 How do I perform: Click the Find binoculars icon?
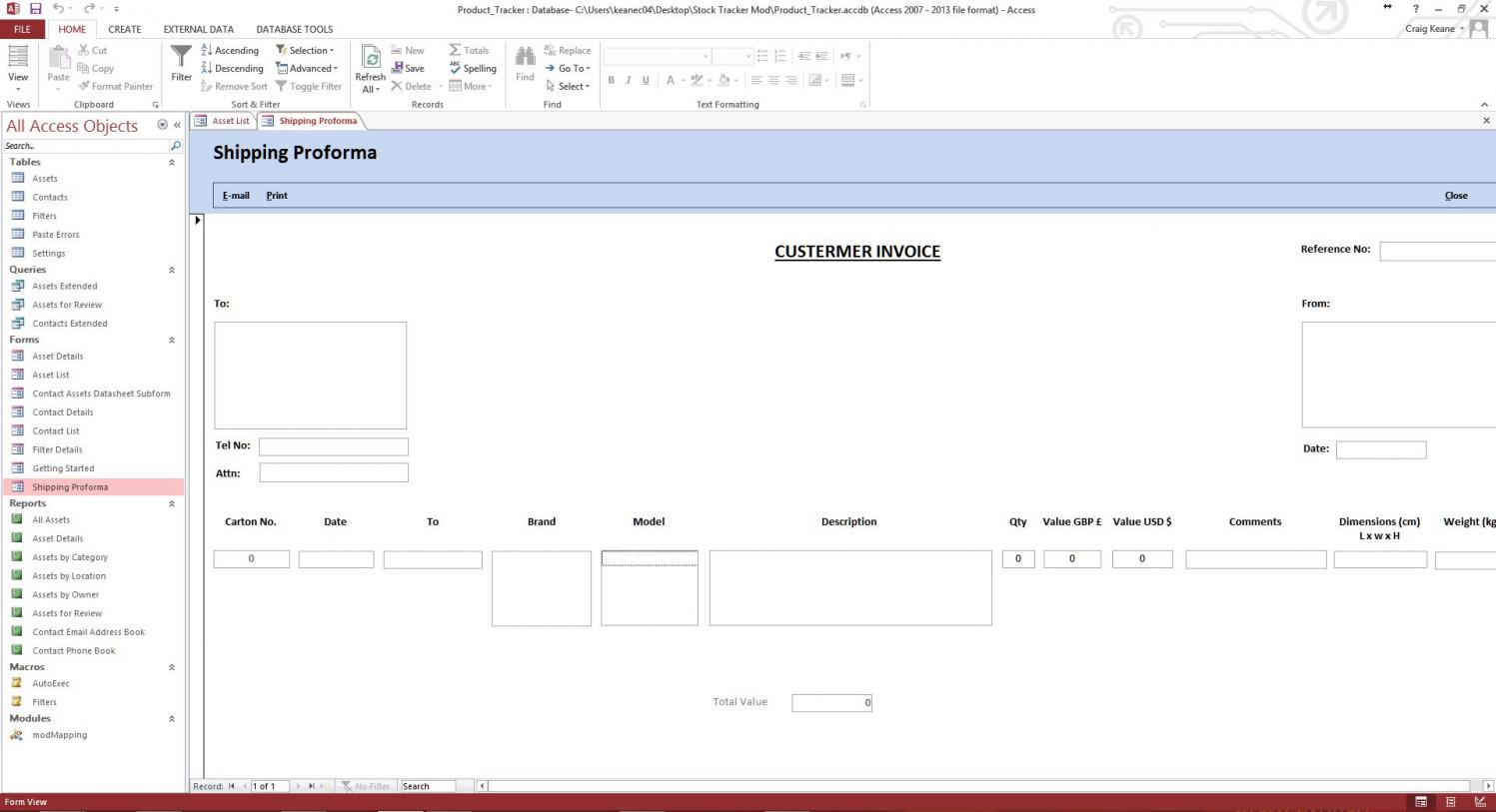pos(525,64)
